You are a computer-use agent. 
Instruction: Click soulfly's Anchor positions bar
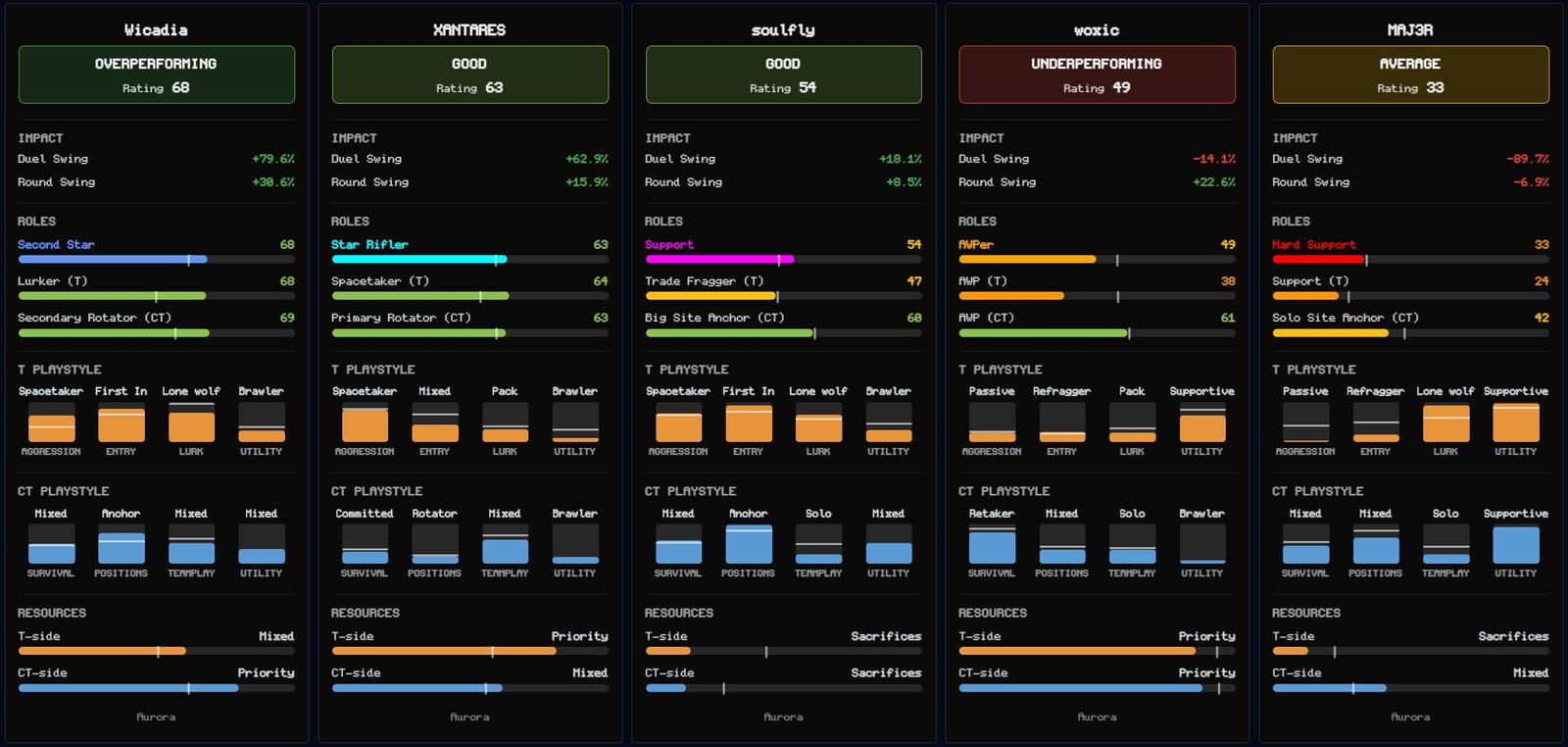749,544
